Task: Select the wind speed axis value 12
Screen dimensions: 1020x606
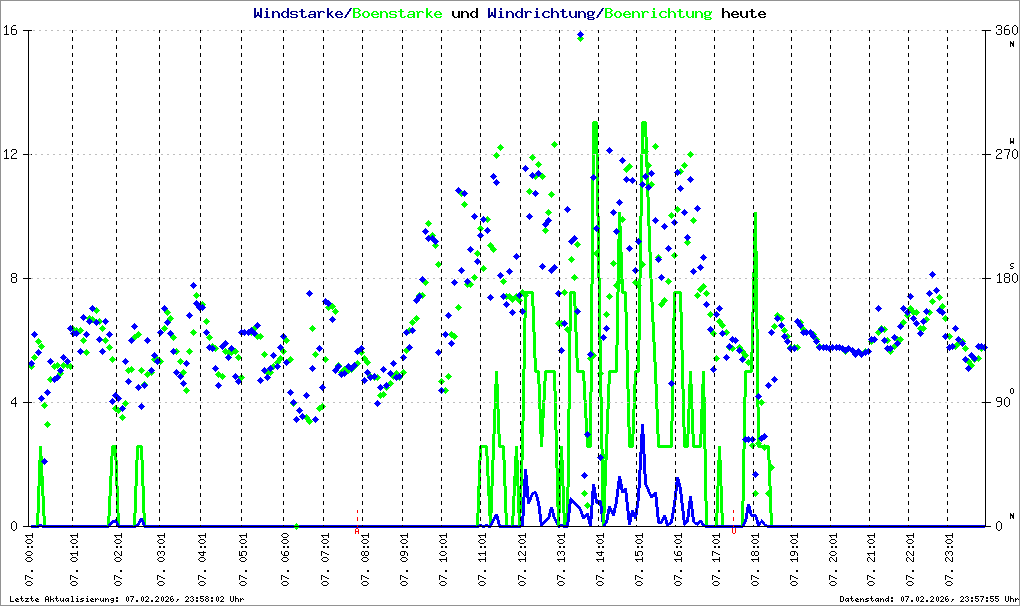Action: coord(9,154)
